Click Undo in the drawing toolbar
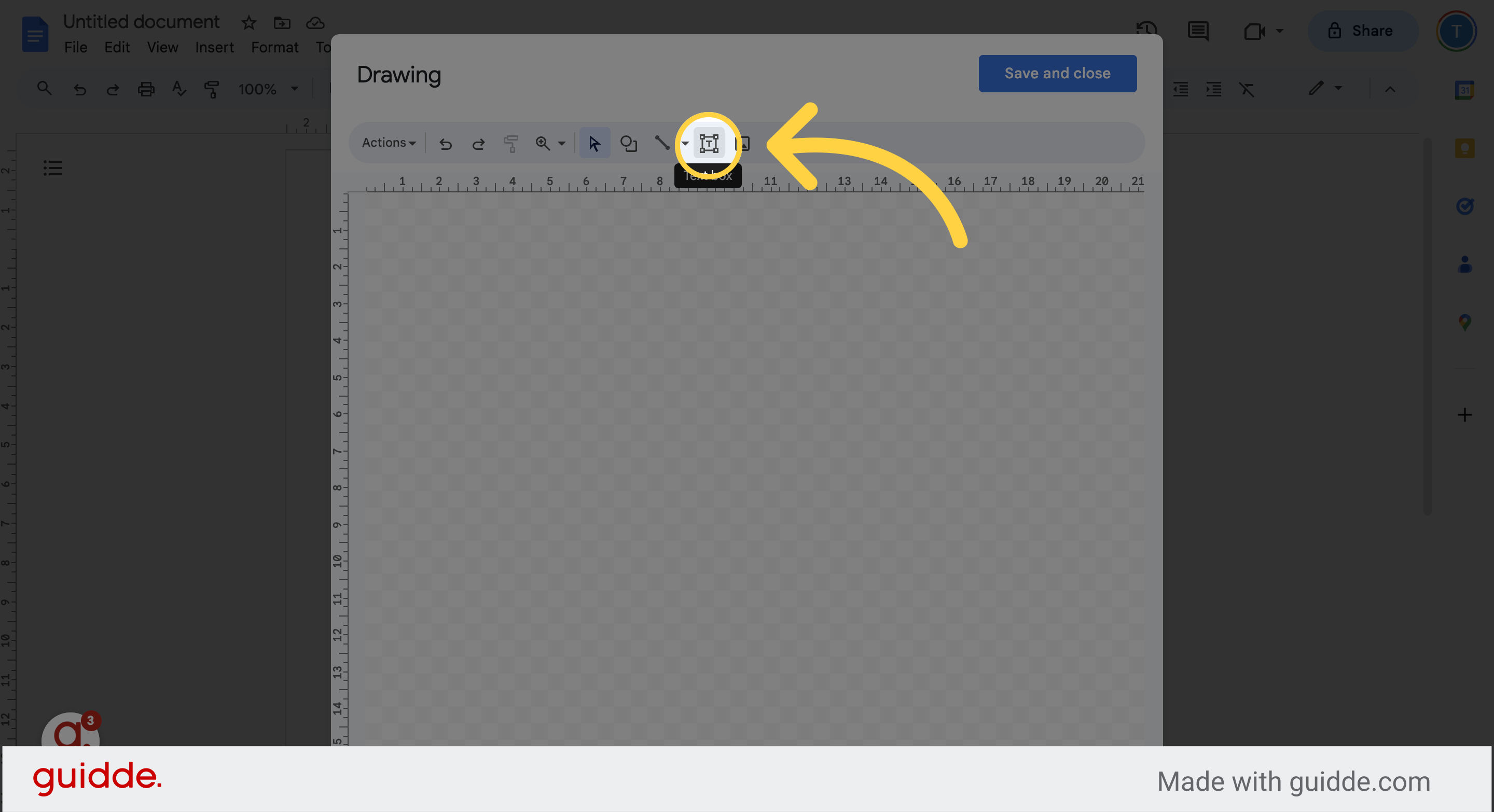Image resolution: width=1494 pixels, height=812 pixels. pyautogui.click(x=446, y=143)
